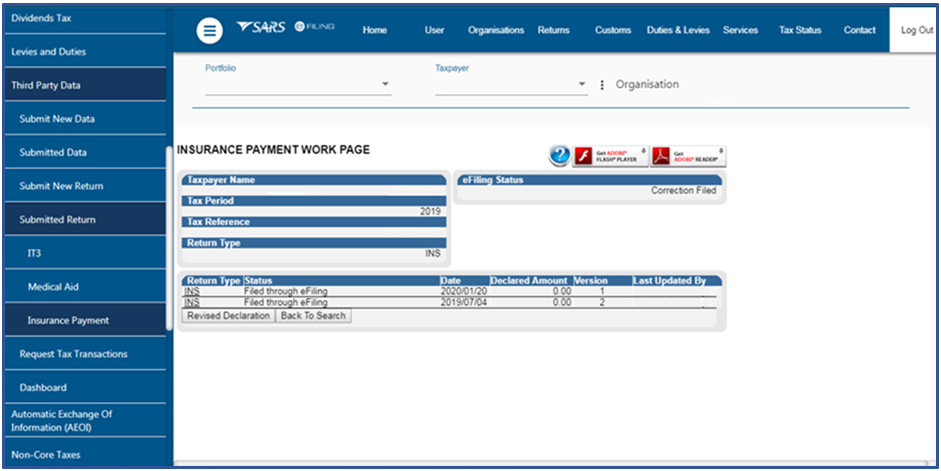Click the three-dot icon beside Organisation
This screenshot has width=941, height=471.
602,85
